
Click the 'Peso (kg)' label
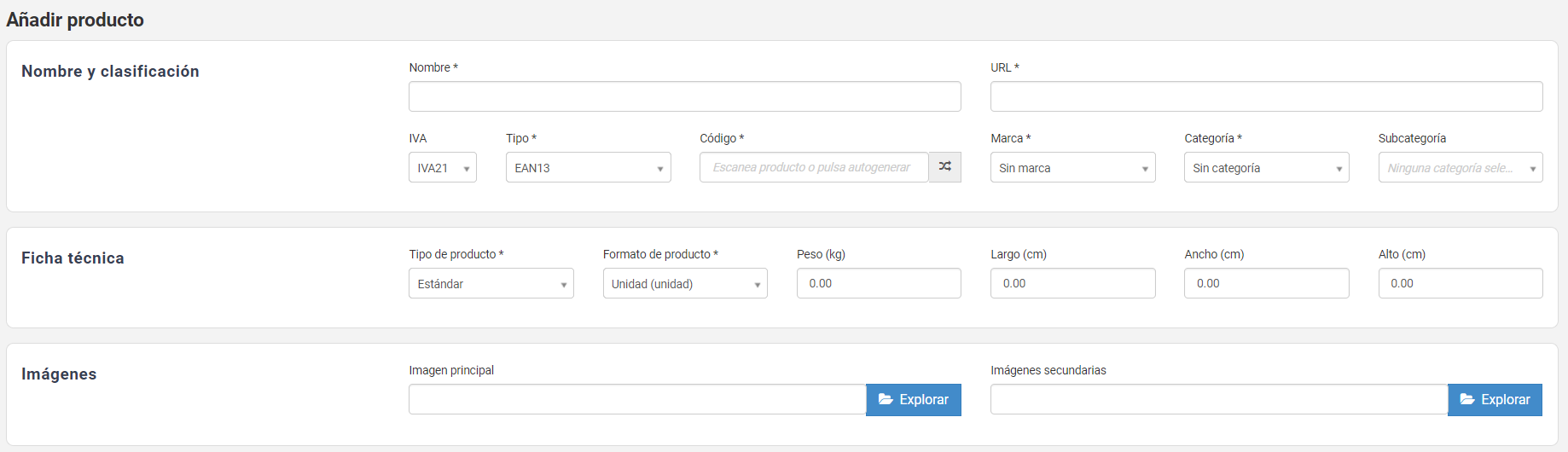point(821,254)
